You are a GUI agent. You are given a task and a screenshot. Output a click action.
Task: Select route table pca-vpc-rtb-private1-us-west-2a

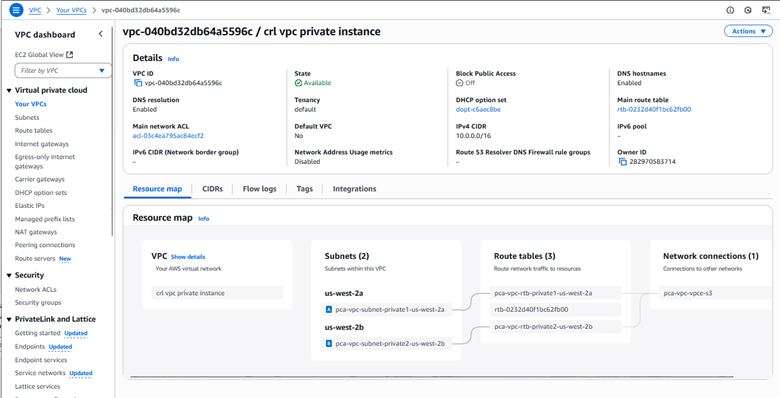pos(555,293)
